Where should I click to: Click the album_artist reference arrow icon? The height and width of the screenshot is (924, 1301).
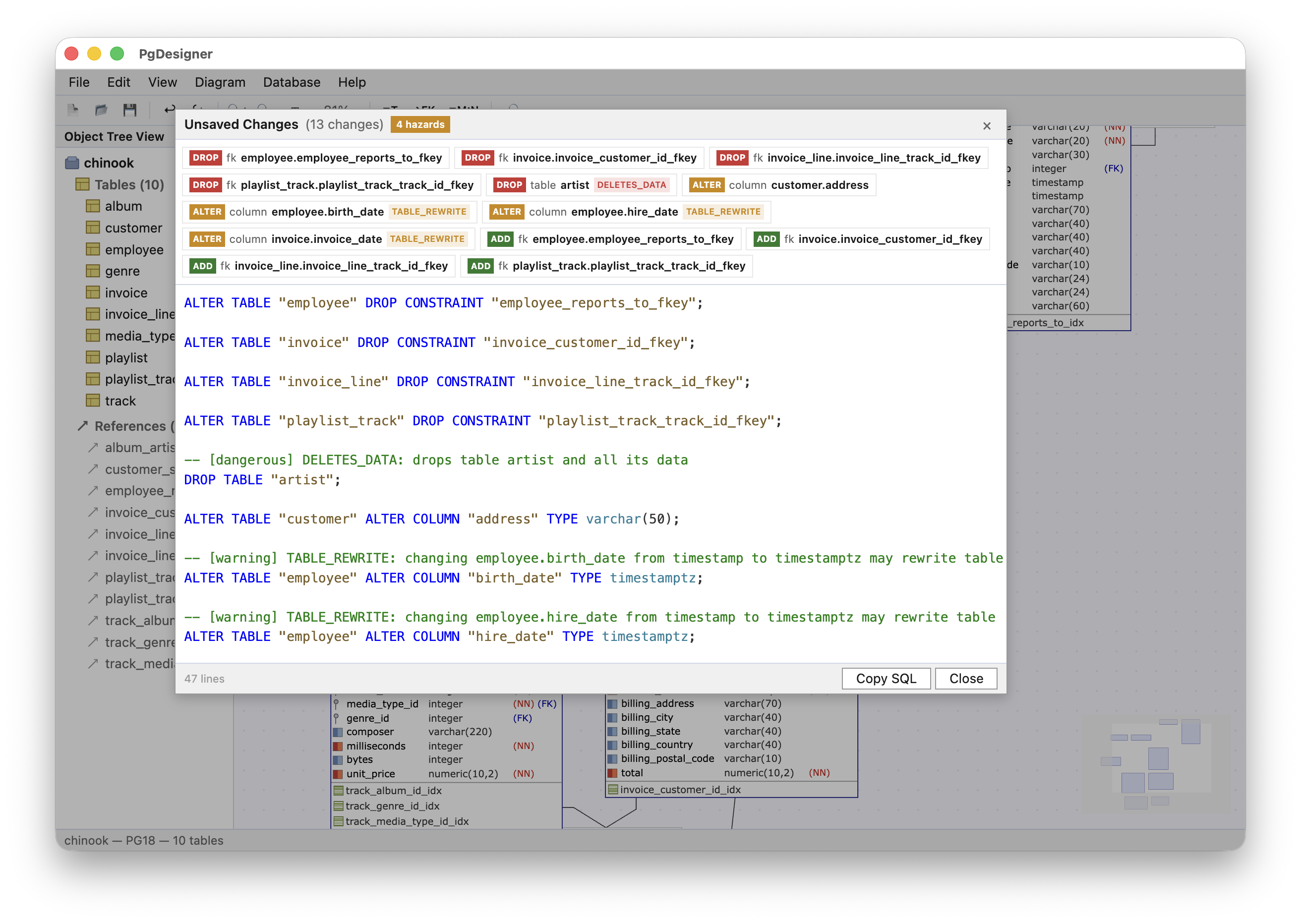click(93, 448)
